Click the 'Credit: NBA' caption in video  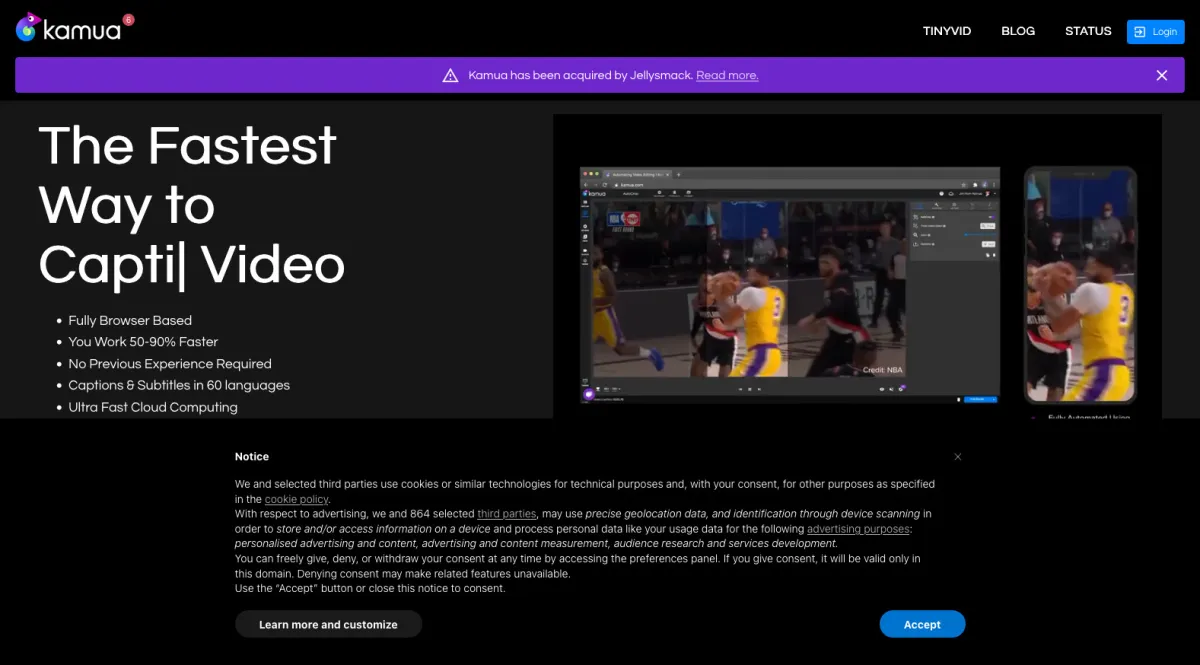(x=882, y=370)
